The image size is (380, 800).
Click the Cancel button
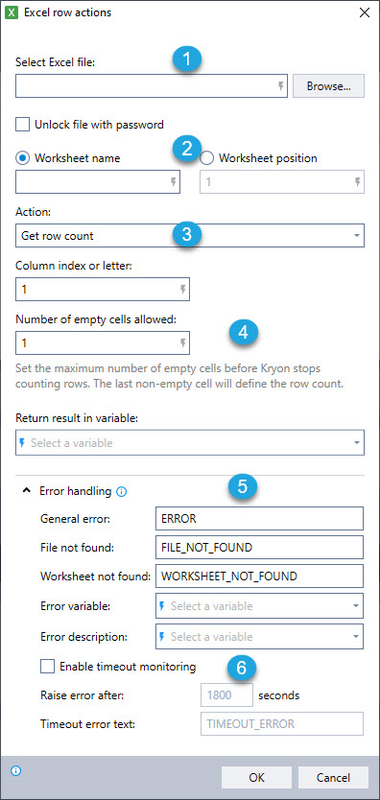pyautogui.click(x=333, y=778)
